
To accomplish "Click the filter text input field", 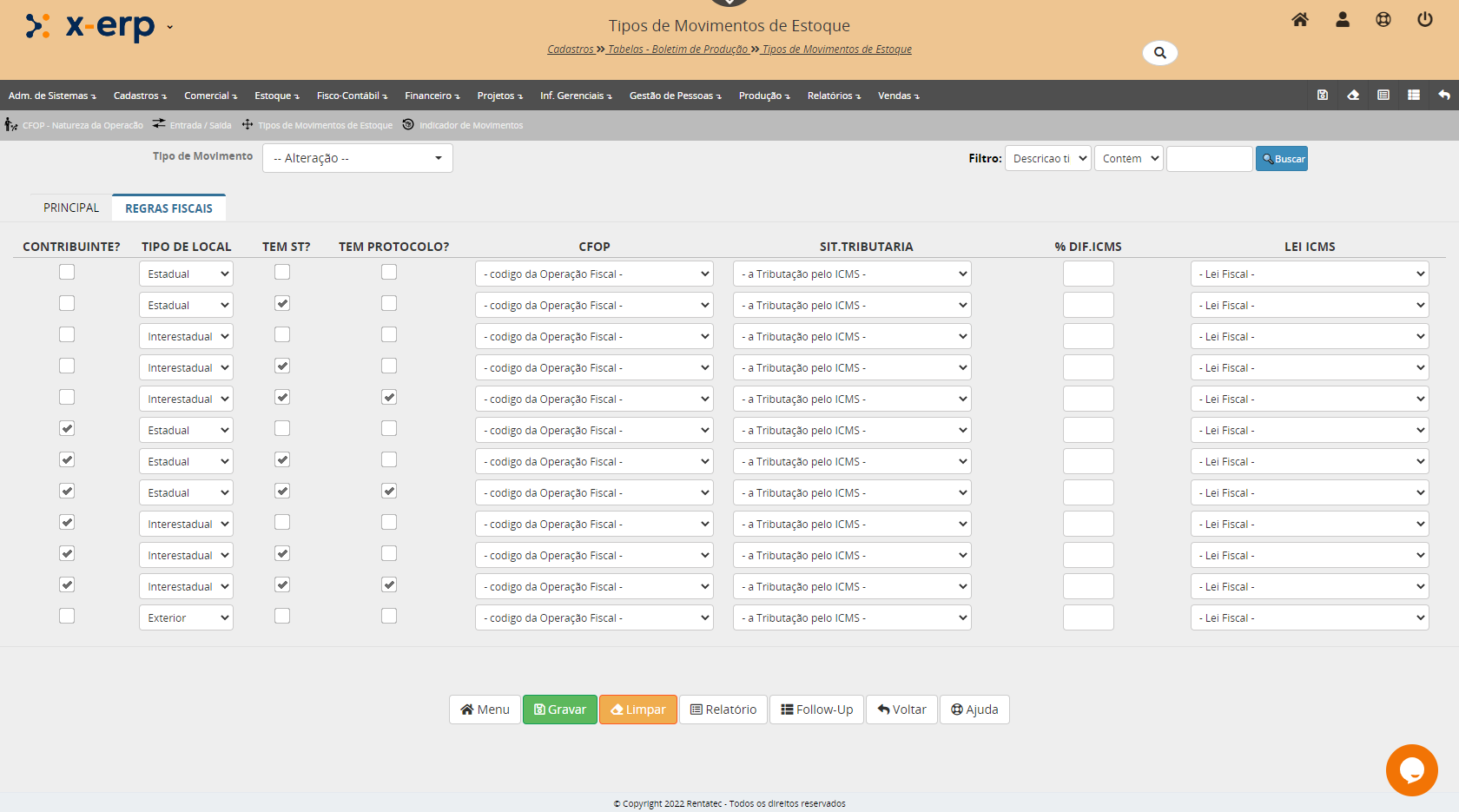I will pos(1209,159).
